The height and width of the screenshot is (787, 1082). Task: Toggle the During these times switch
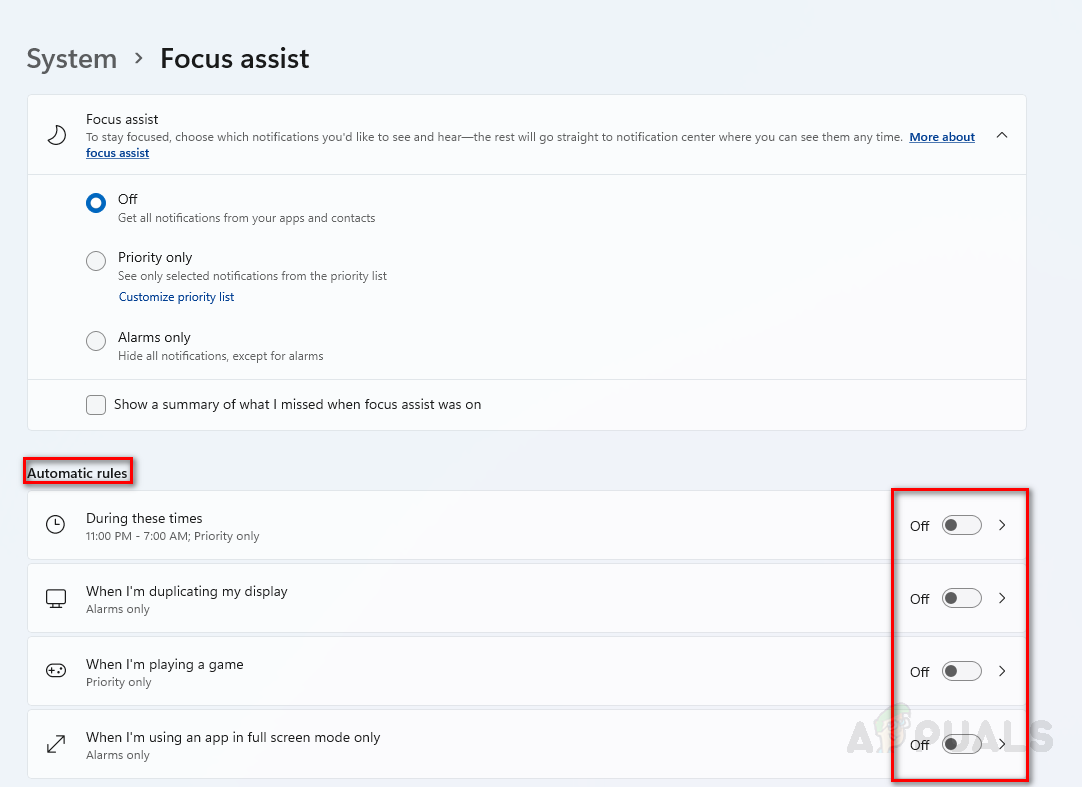tap(961, 525)
